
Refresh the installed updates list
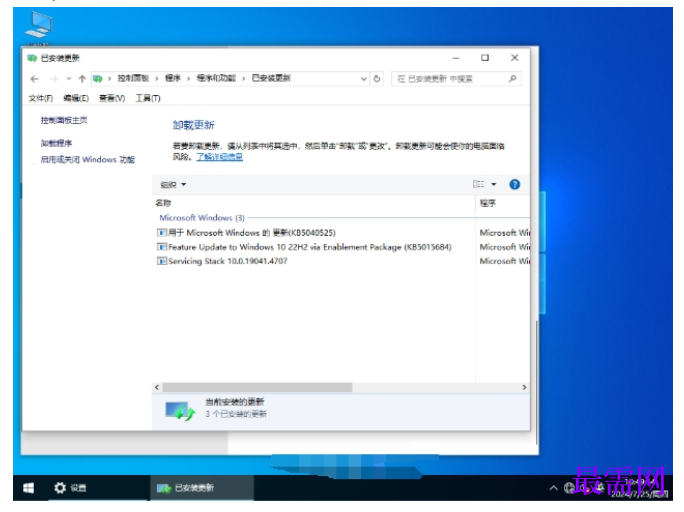click(x=377, y=79)
